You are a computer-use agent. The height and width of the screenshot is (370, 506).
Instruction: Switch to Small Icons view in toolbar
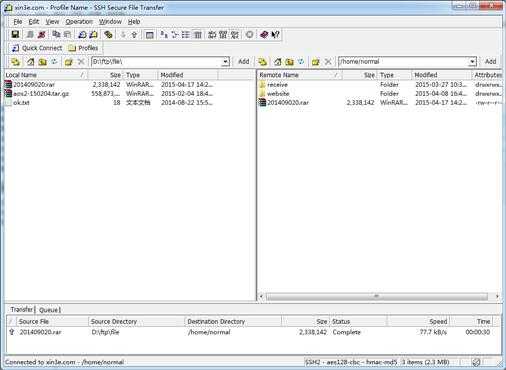pyautogui.click(x=175, y=34)
